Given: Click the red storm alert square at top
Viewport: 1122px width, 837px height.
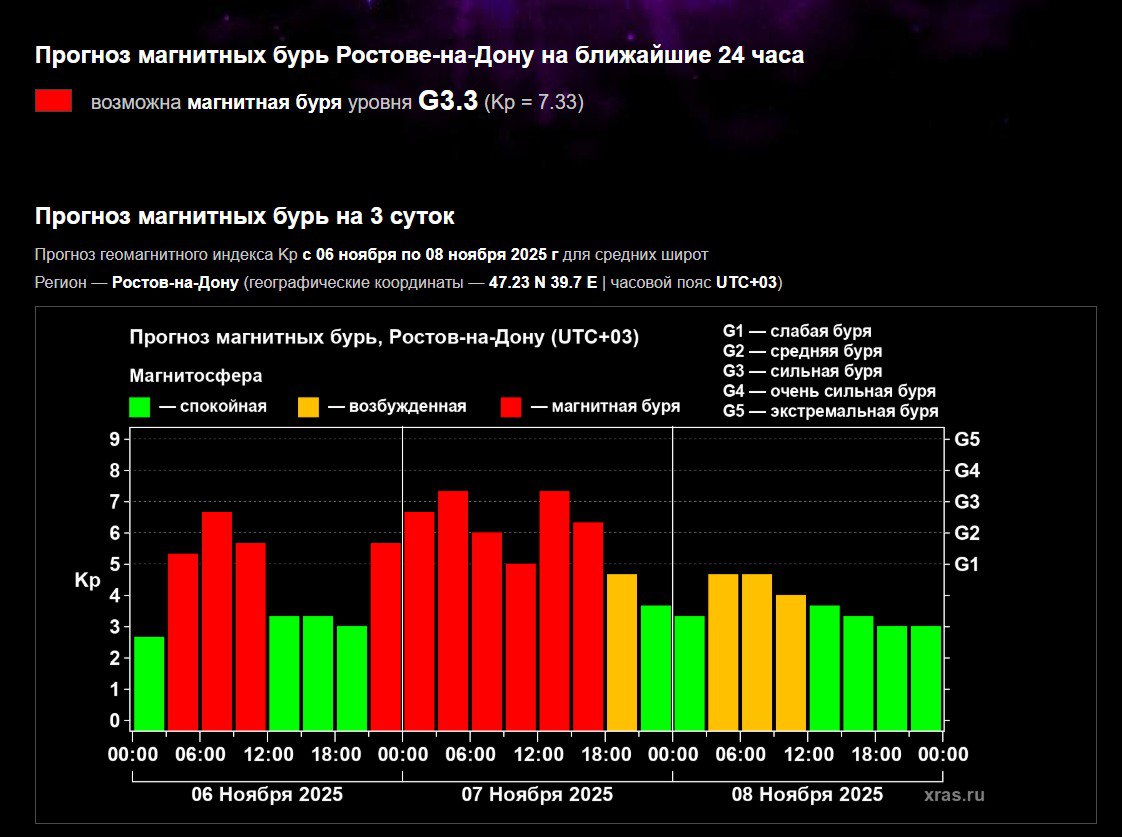Looking at the screenshot, I should 53,101.
